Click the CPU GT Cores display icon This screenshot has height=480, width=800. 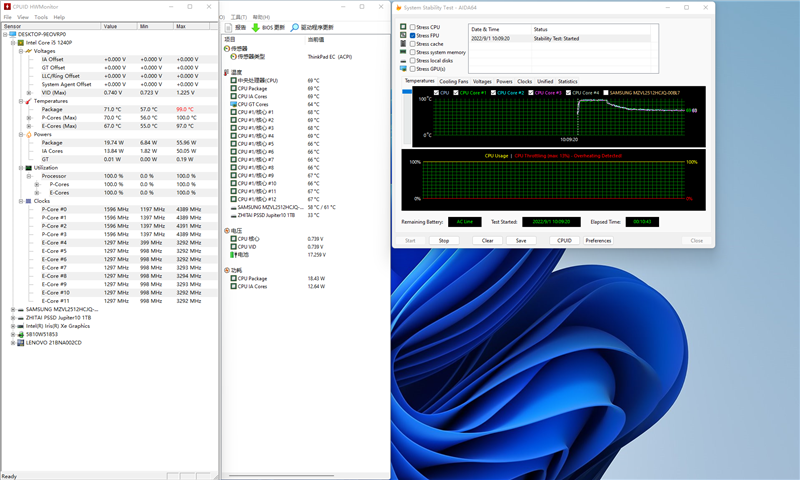point(233,104)
